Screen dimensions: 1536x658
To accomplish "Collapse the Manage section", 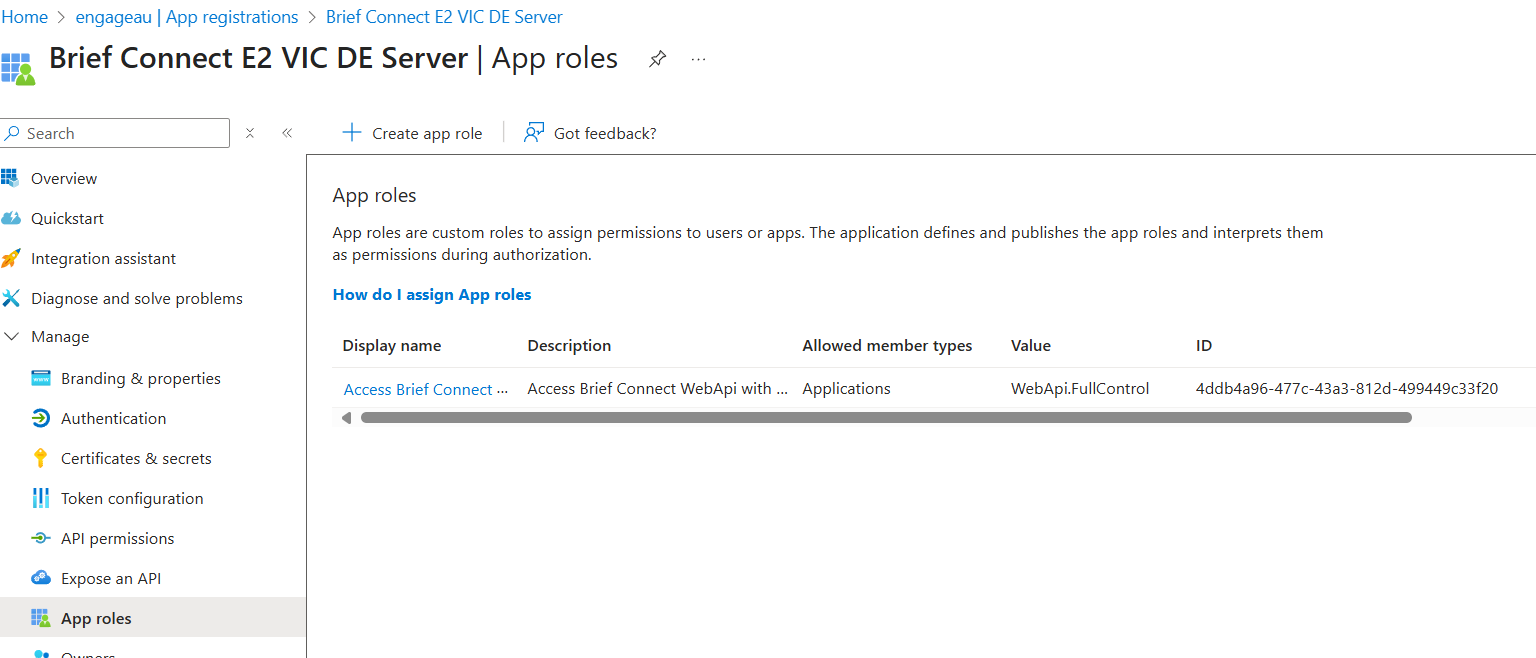I will [12, 337].
